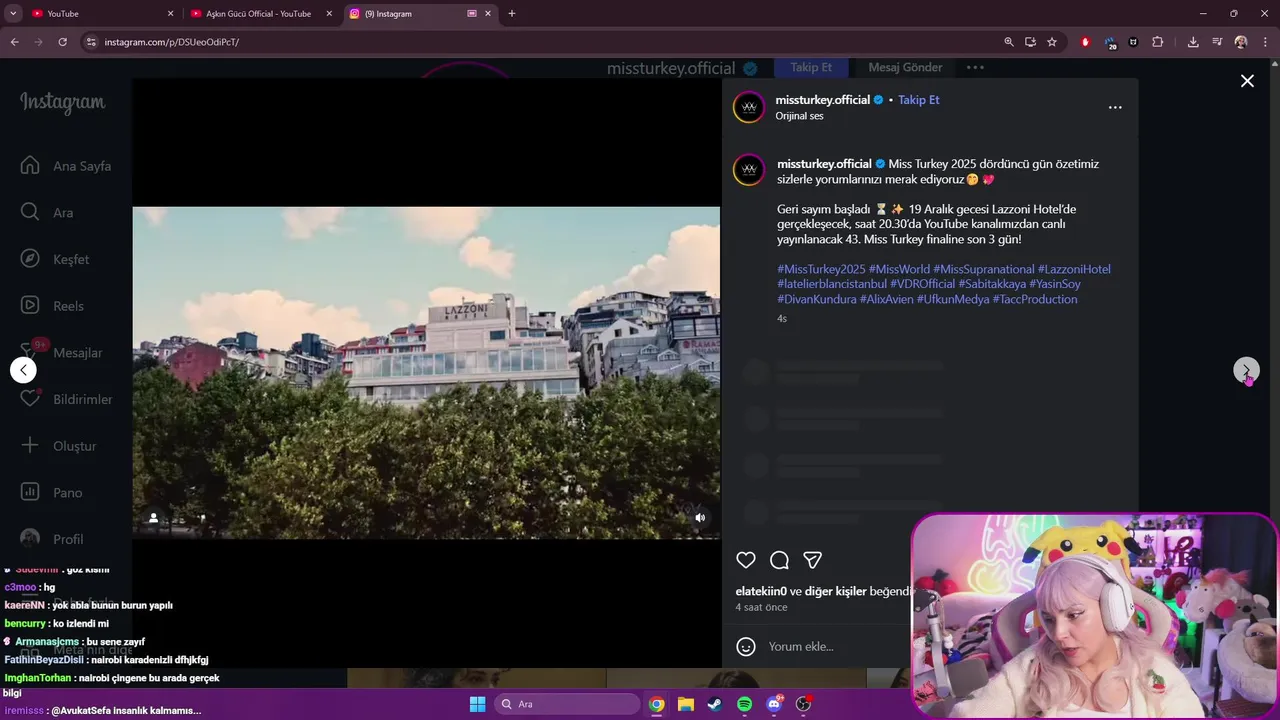Open hashtag #TaccProduction
1280x720 pixels.
click(x=1035, y=299)
